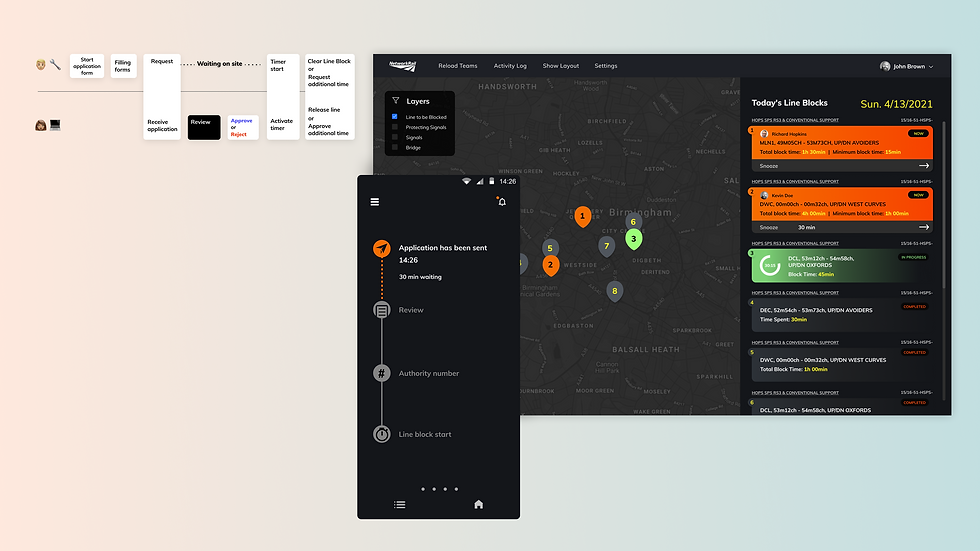Open Activity Log menu item

click(x=510, y=66)
